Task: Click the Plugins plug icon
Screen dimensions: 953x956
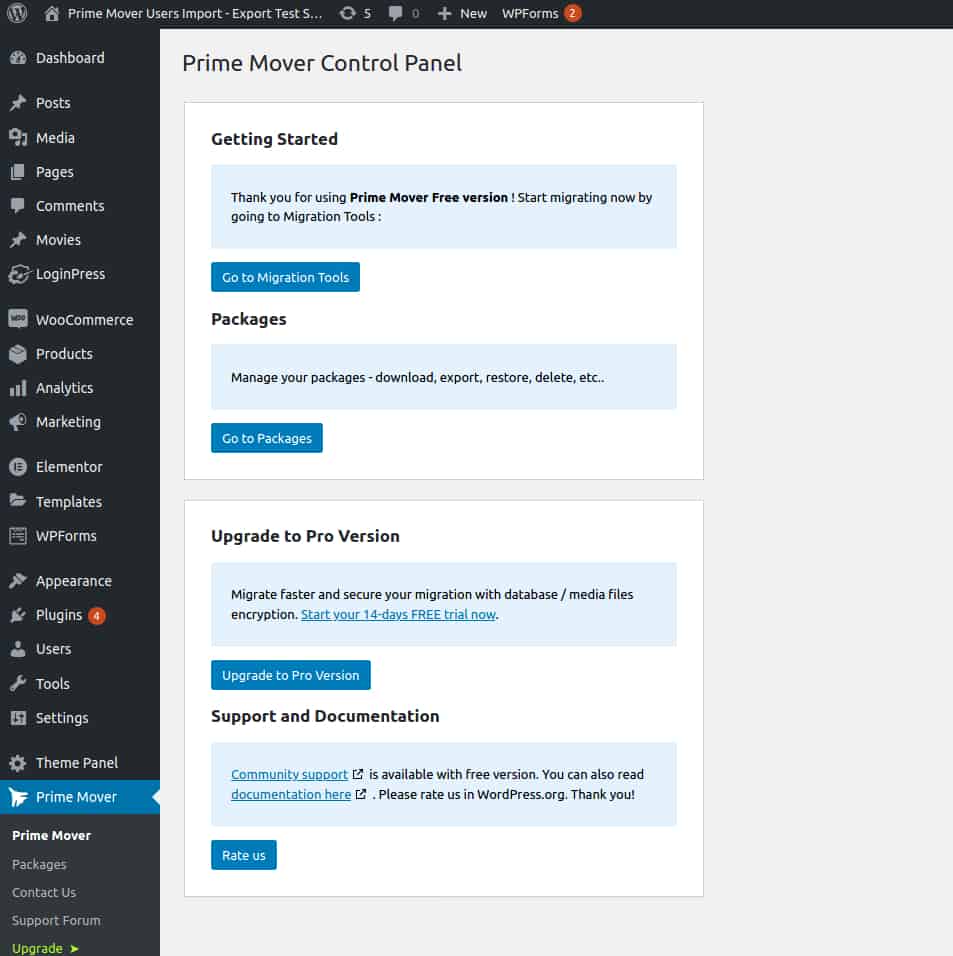Action: click(x=18, y=615)
